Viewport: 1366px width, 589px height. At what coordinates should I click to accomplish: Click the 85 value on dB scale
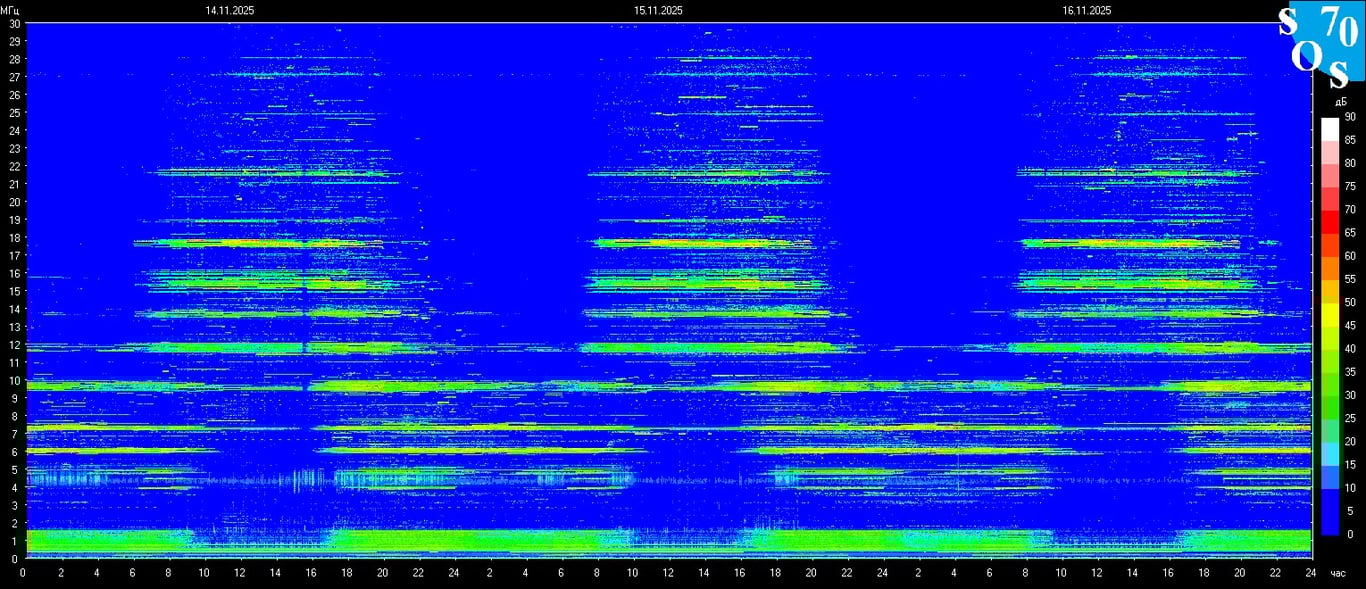[1350, 140]
